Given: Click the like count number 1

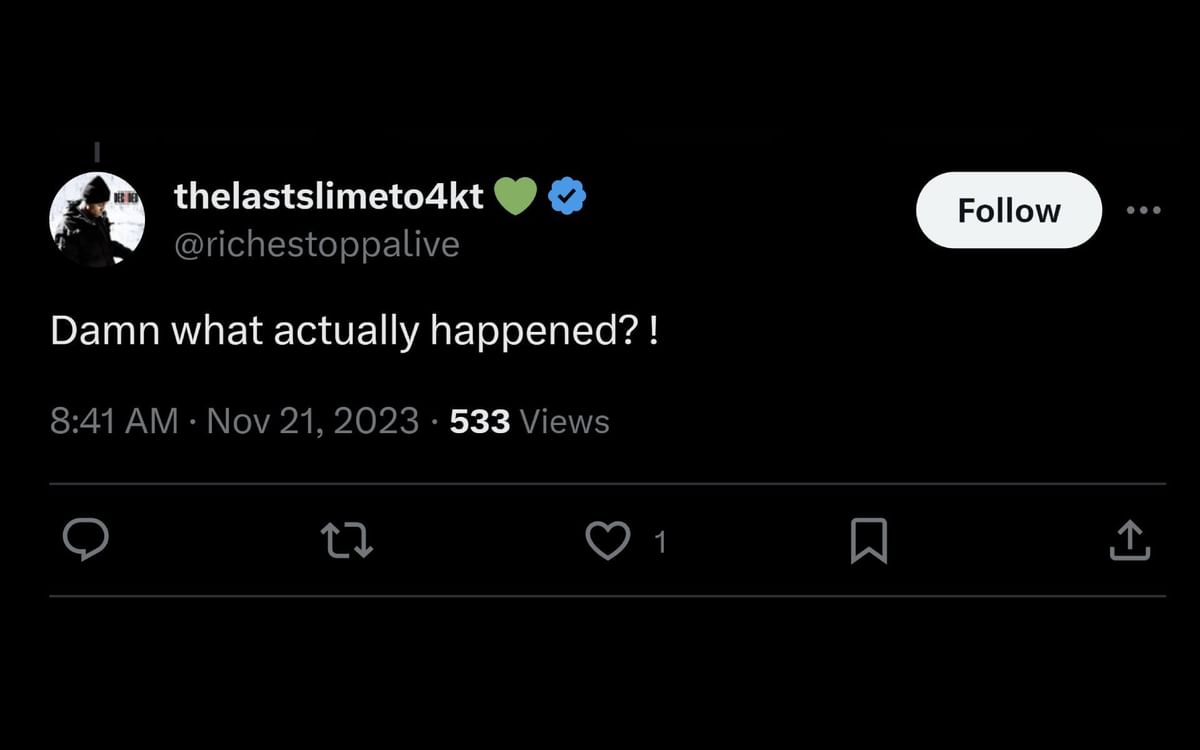Looking at the screenshot, I should (659, 542).
